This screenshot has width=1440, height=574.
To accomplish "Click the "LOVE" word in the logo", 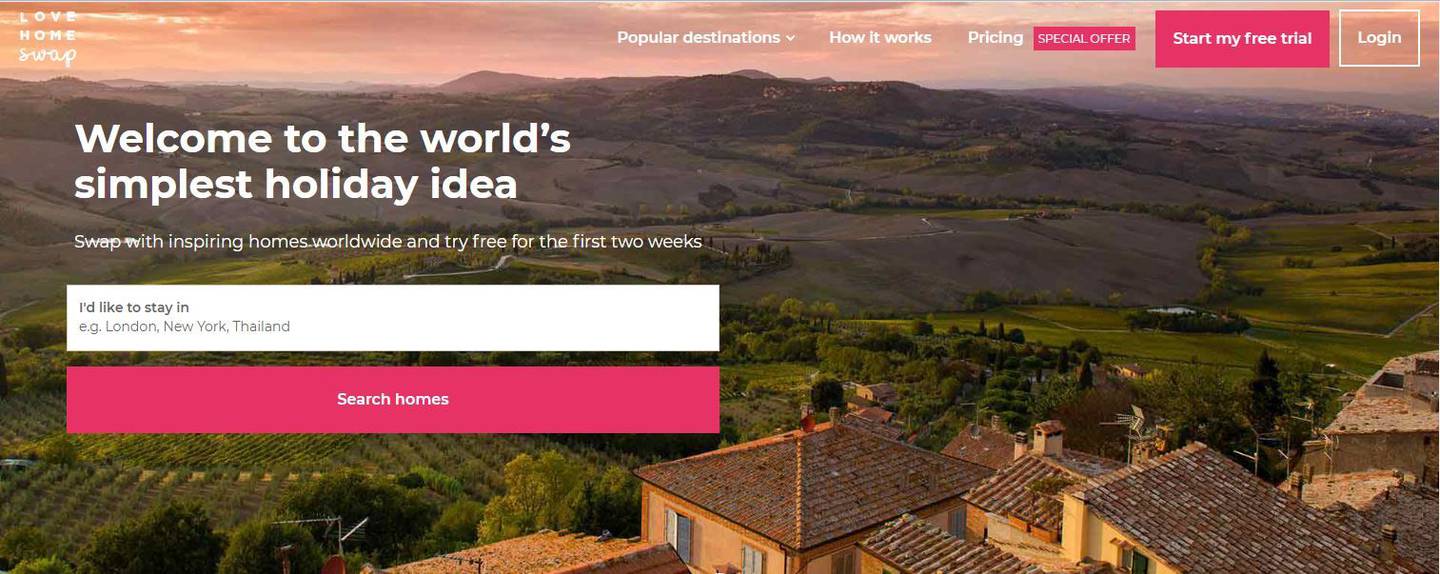I will click(x=47, y=17).
